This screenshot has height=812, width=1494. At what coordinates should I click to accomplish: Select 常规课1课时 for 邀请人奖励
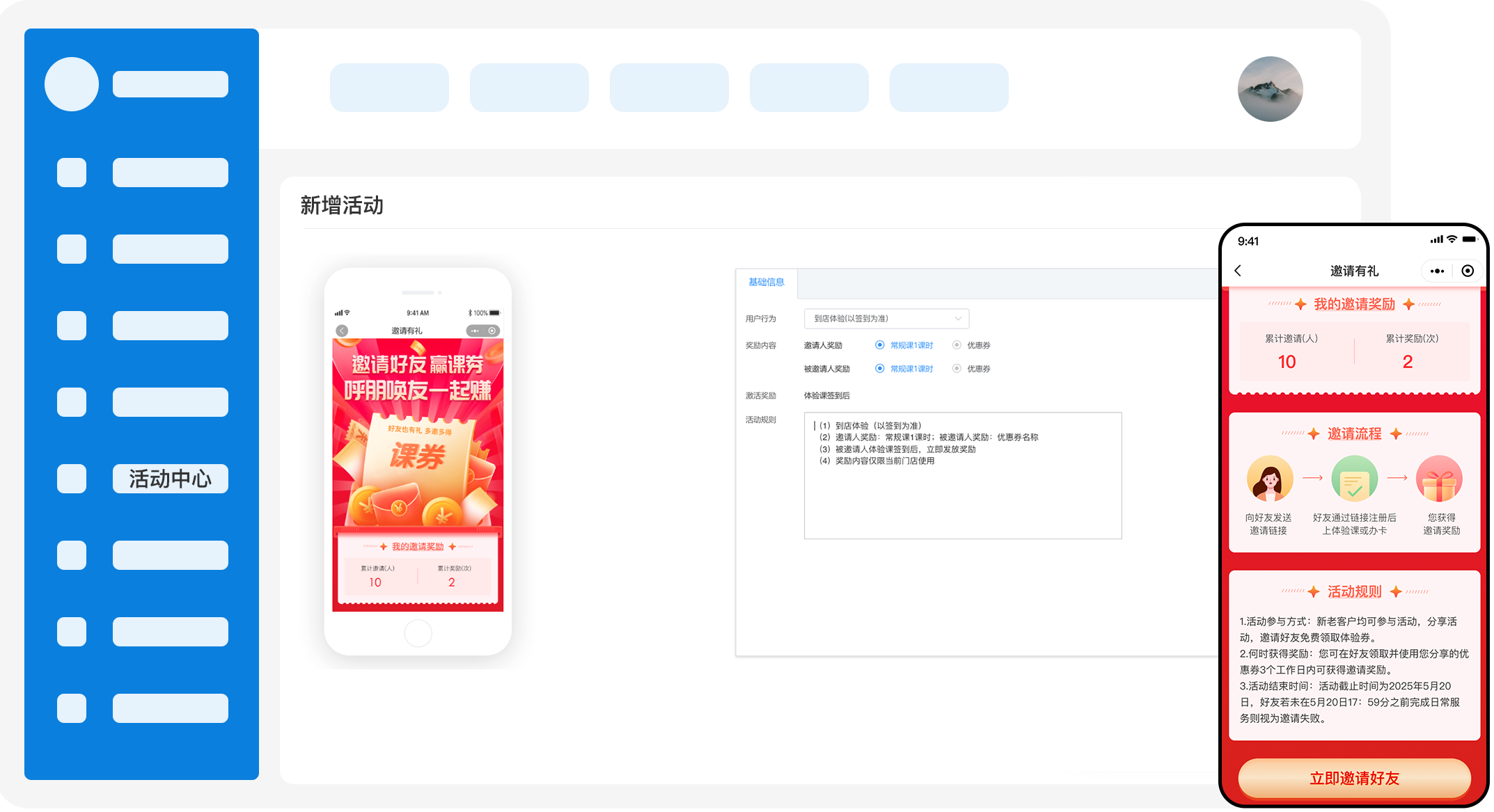[x=880, y=345]
